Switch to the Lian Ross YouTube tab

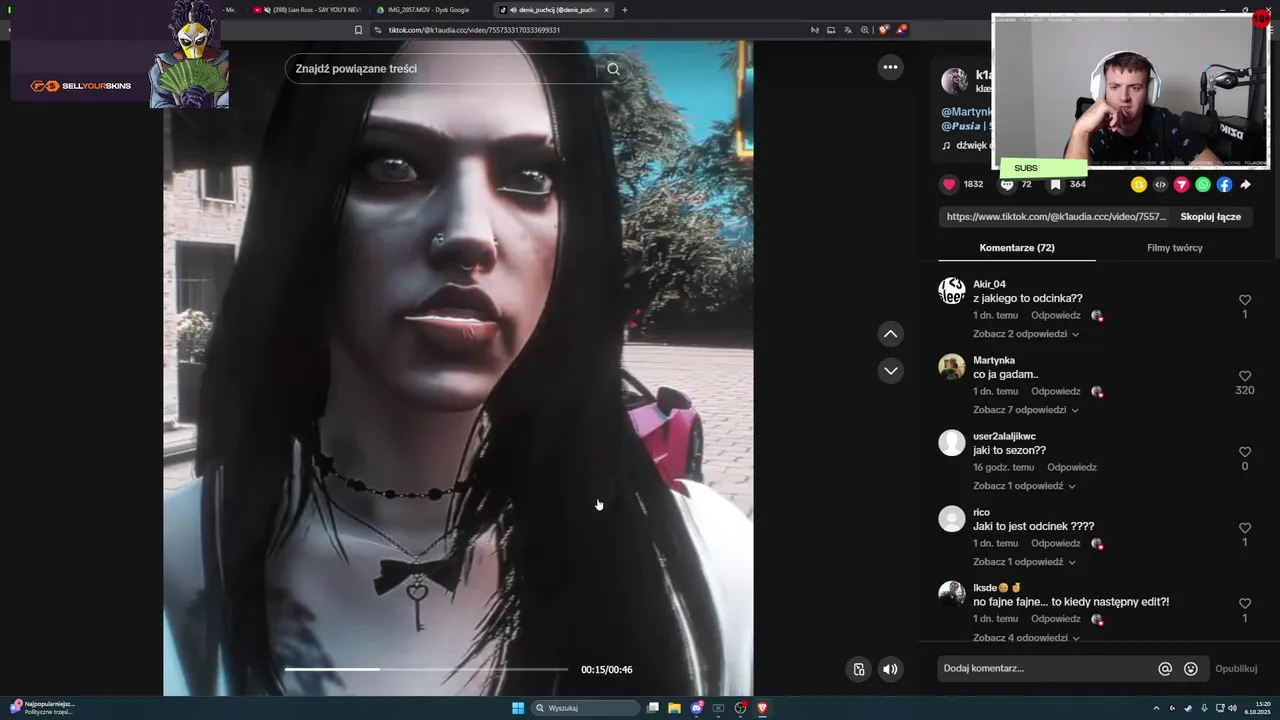[x=308, y=10]
